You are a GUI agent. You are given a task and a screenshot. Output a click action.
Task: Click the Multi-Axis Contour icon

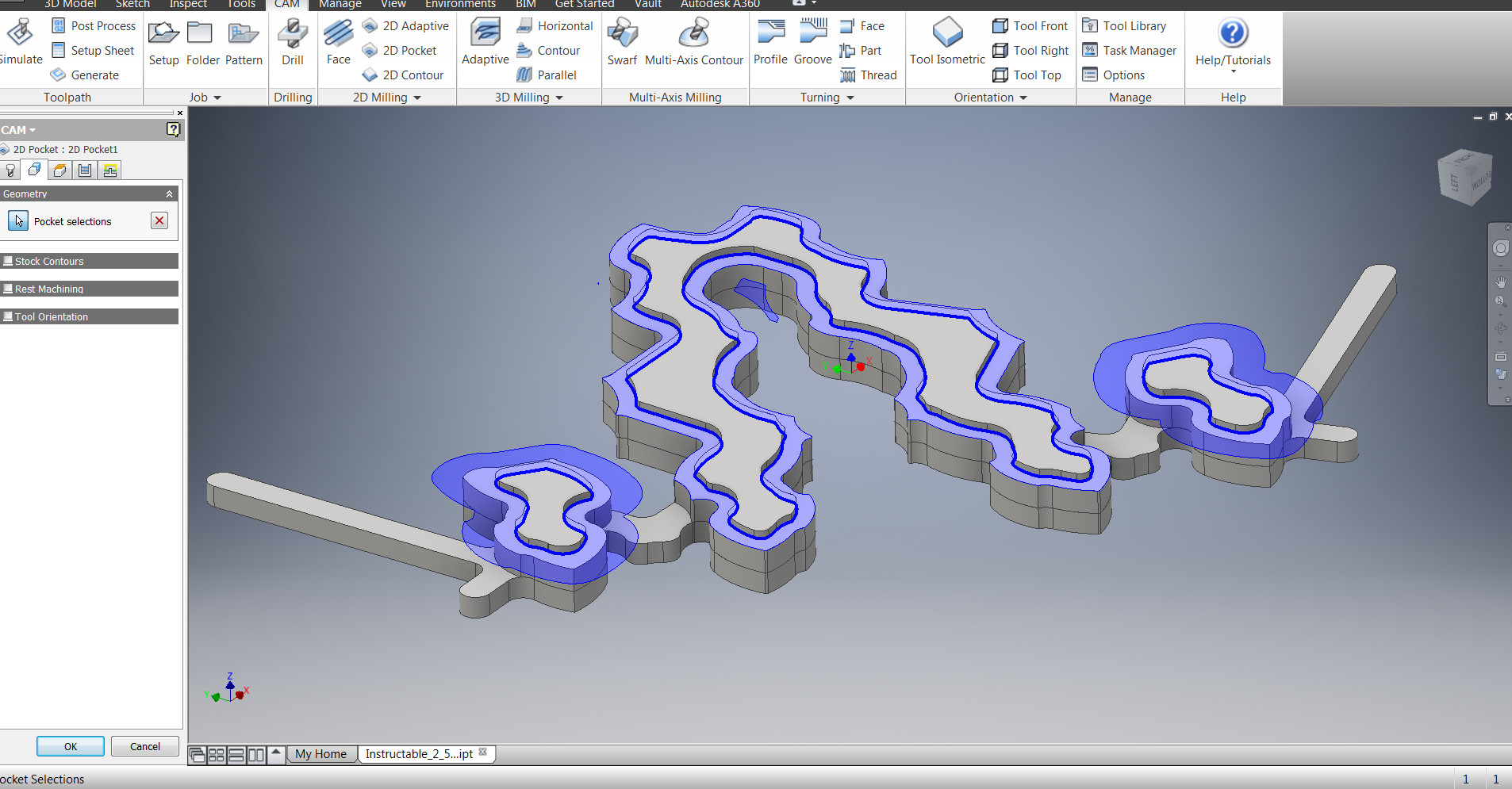(694, 33)
